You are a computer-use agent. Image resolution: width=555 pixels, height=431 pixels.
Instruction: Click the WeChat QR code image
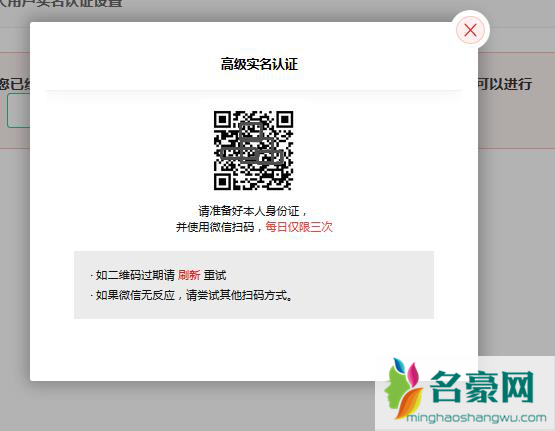tap(253, 150)
